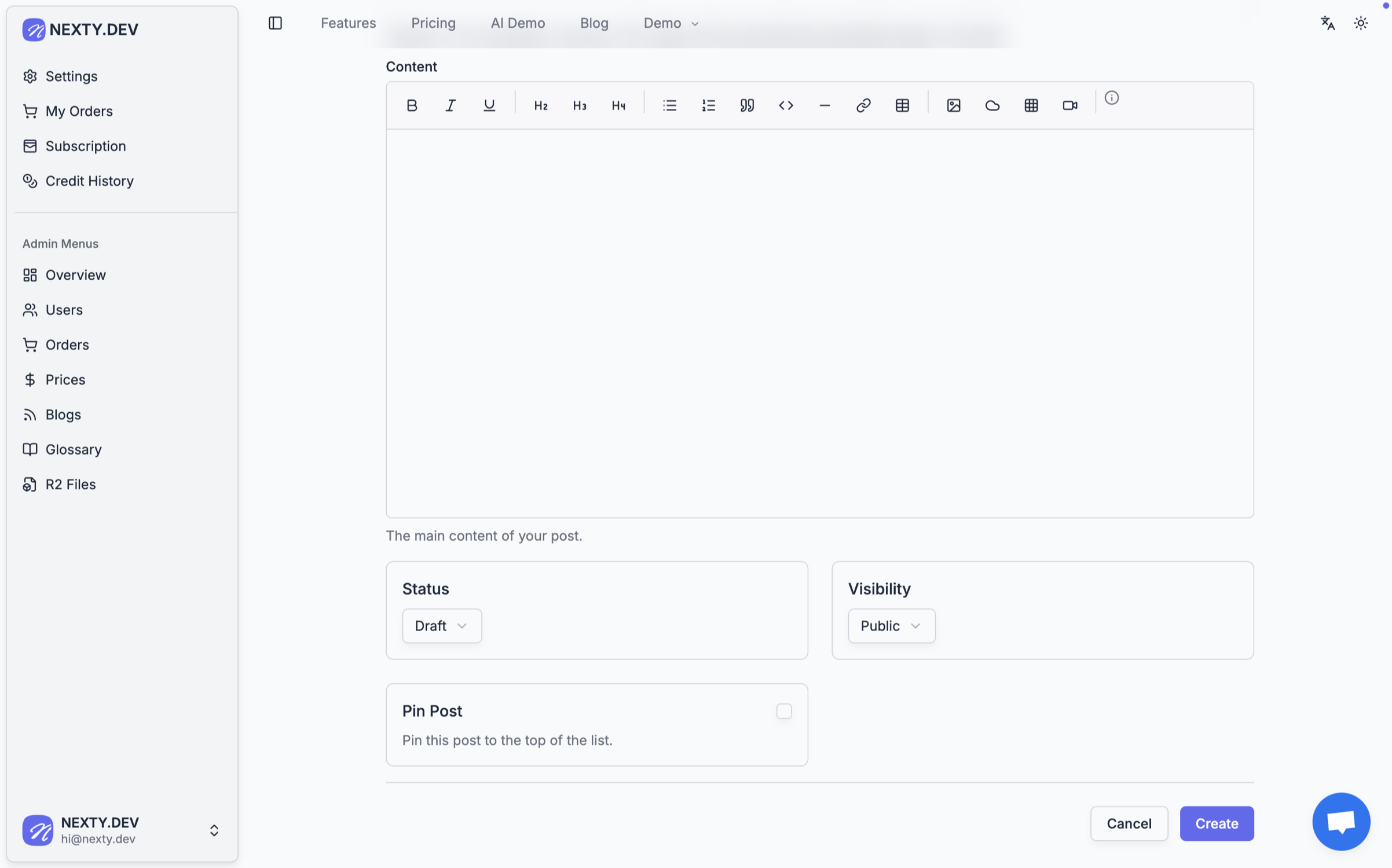Image resolution: width=1392 pixels, height=868 pixels.
Task: Click the Create button
Action: pyautogui.click(x=1216, y=823)
